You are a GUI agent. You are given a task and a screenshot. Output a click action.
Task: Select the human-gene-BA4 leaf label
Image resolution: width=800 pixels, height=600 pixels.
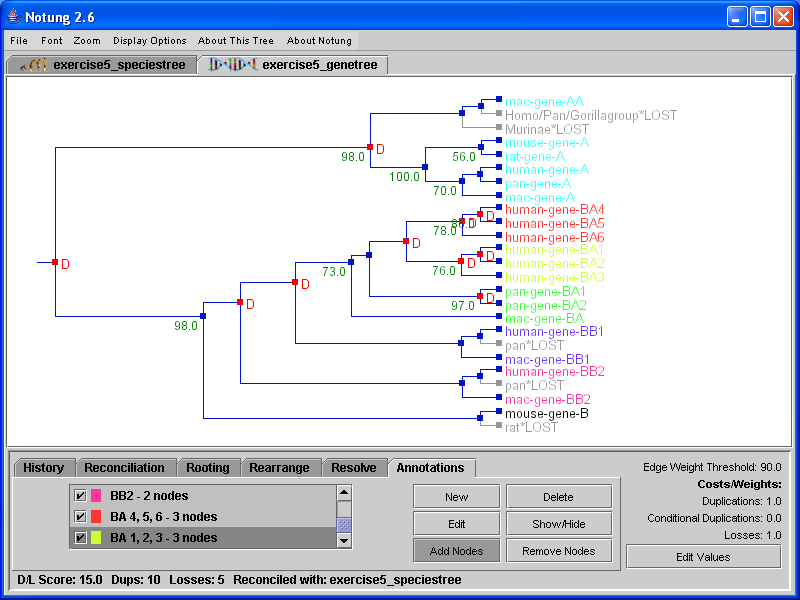[554, 209]
